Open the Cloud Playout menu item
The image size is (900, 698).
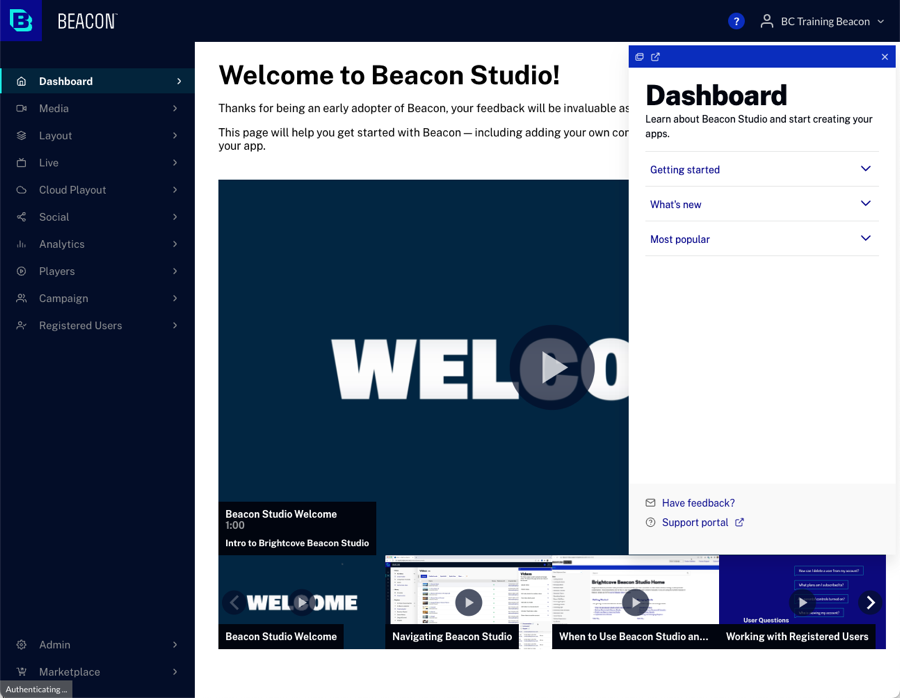coord(98,189)
